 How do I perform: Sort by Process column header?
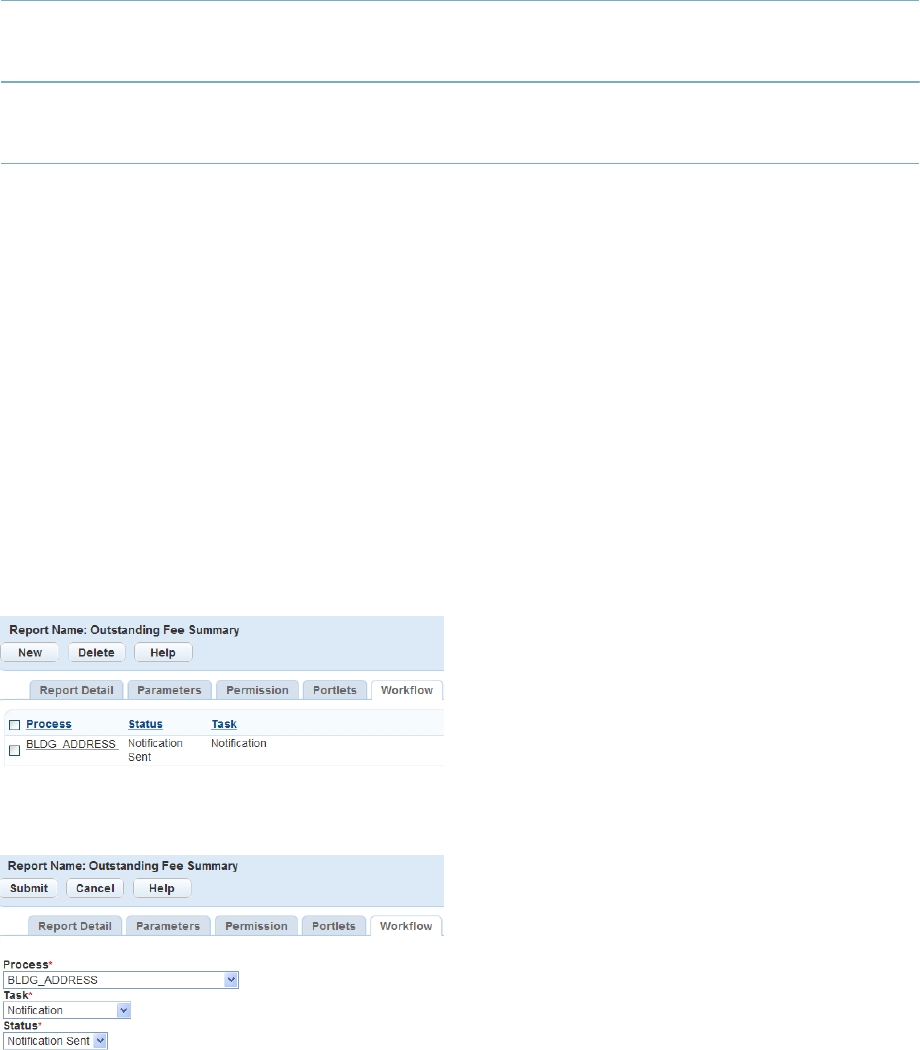coord(49,724)
